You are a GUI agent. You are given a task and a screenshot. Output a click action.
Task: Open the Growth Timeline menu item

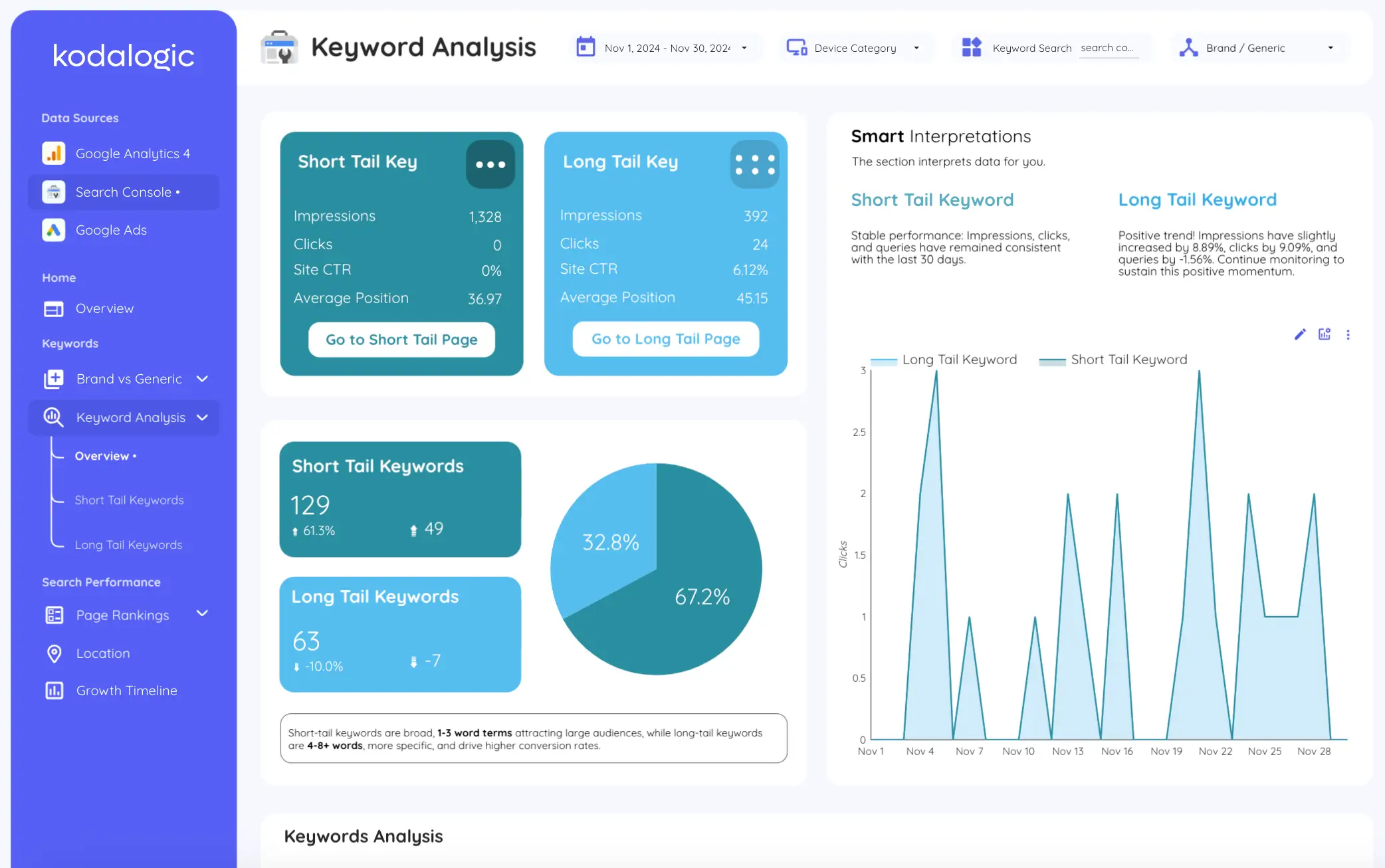[x=126, y=691]
